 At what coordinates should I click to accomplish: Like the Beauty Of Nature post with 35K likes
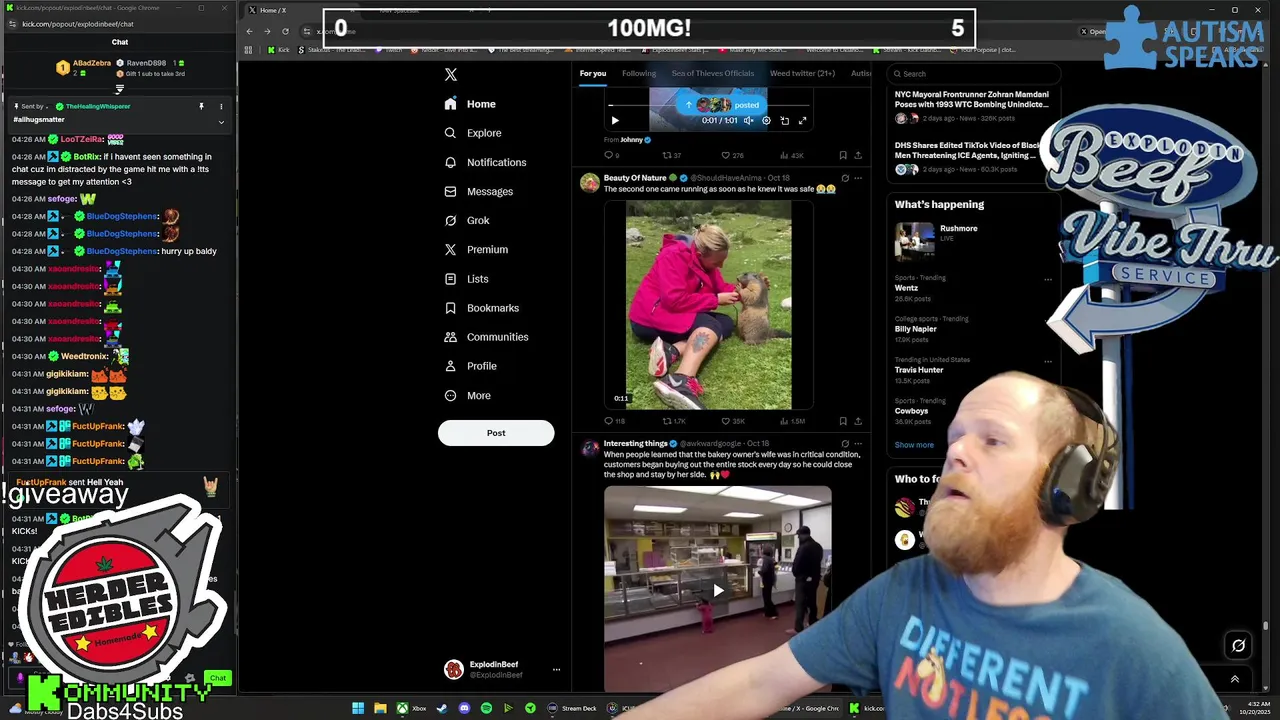coord(733,421)
